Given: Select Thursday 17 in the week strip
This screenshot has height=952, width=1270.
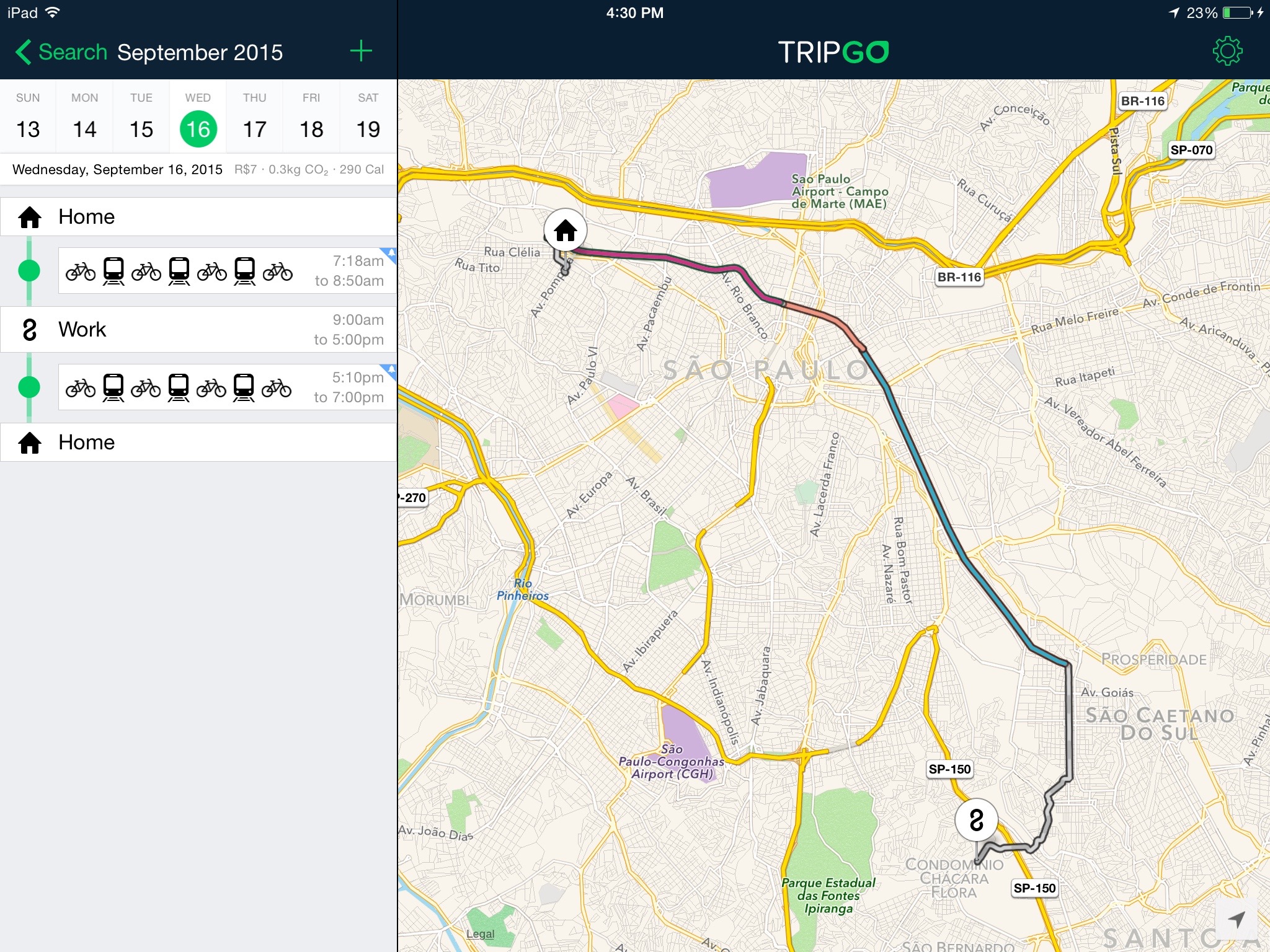Looking at the screenshot, I should point(254,117).
